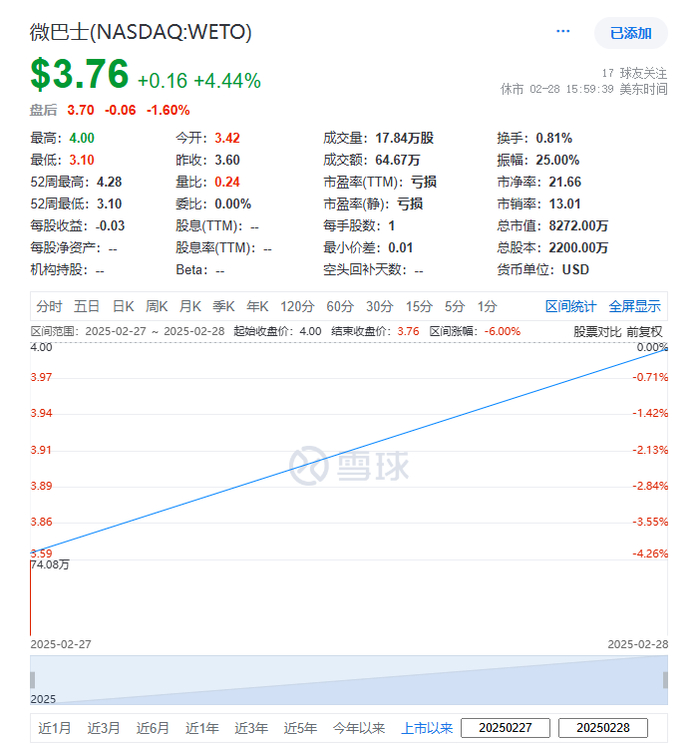This screenshot has width=700, height=754.
Task: Select the 月K chart tab
Action: [x=190, y=306]
